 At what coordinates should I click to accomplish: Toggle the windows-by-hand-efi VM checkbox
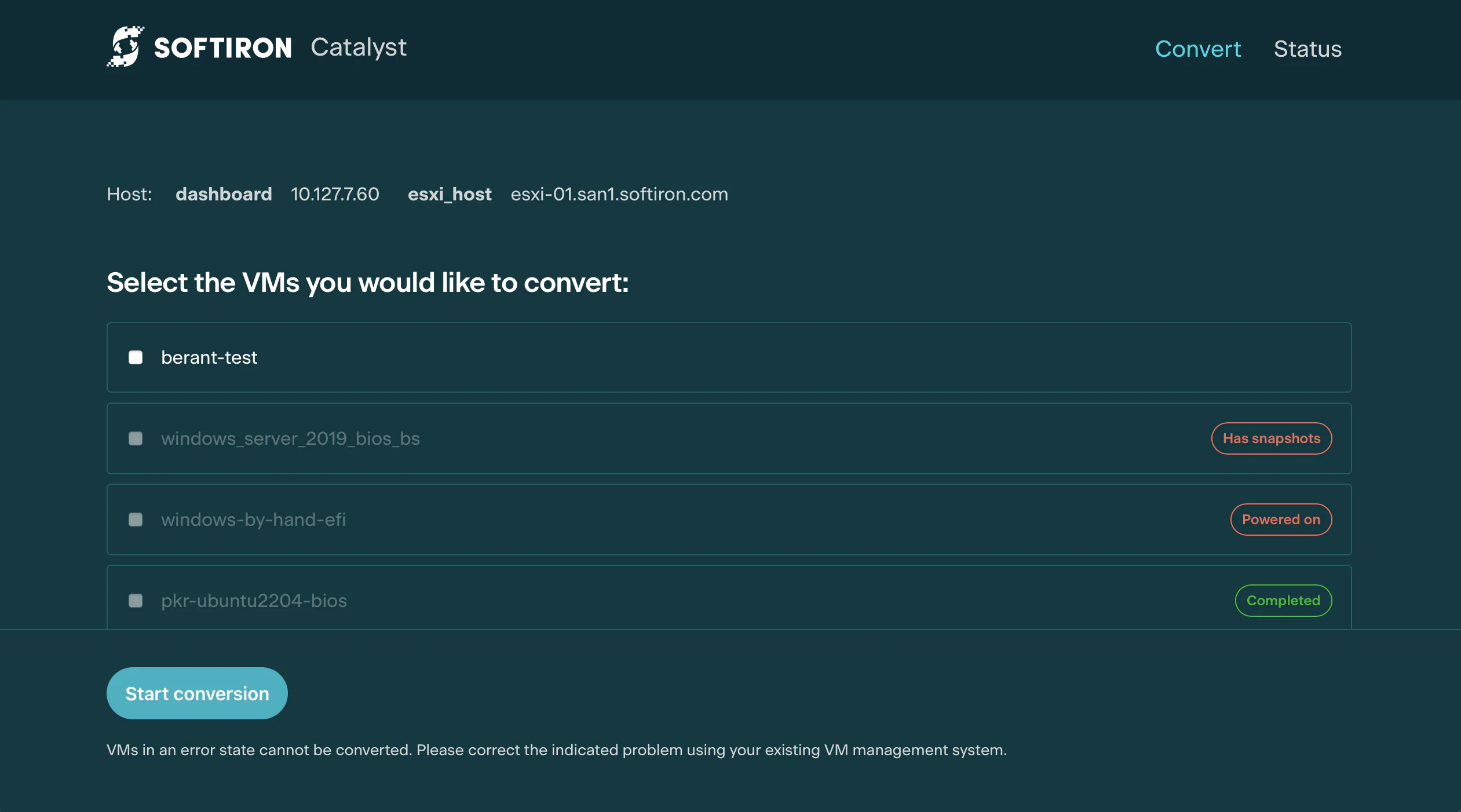[x=135, y=519]
